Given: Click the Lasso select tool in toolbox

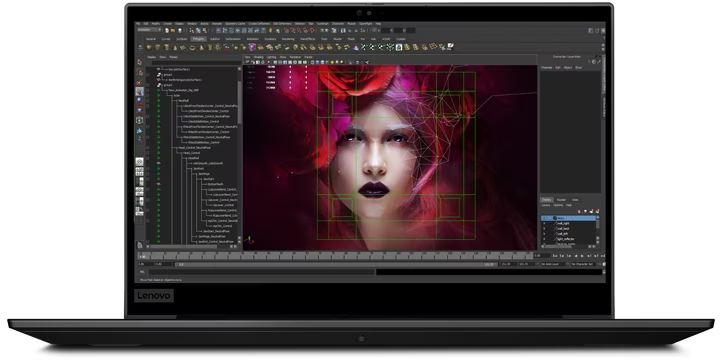Looking at the screenshot, I should point(140,72).
